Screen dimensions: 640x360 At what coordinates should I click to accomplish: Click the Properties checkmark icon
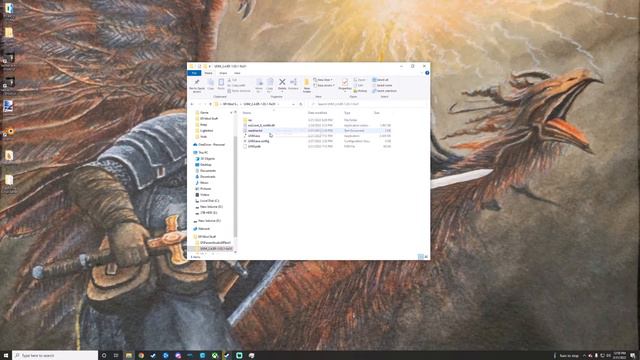click(344, 83)
